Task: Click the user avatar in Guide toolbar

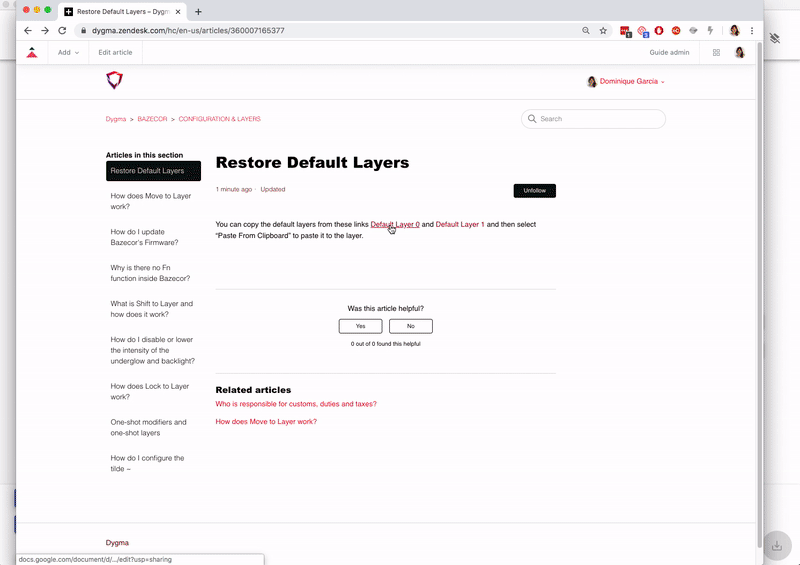Action: [x=740, y=52]
